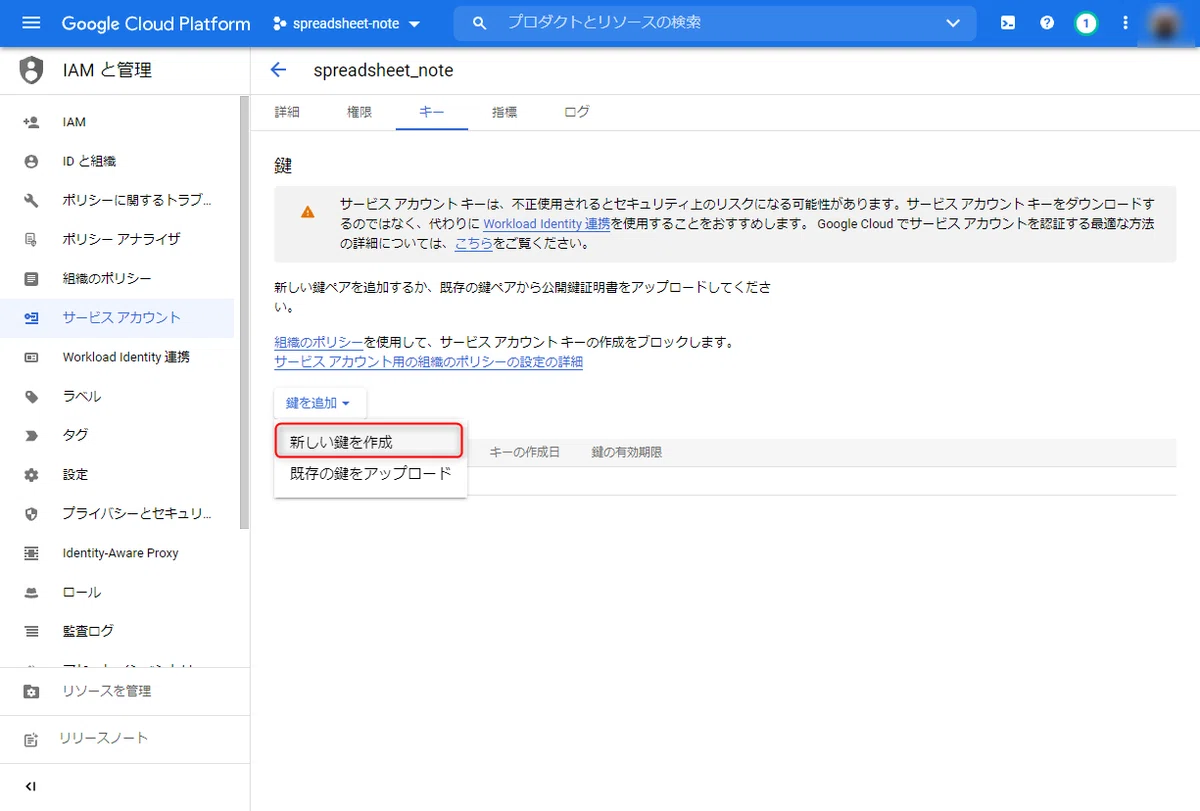Viewport: 1200px width, 811px height.
Task: Click the タグ arrow-shaped icon
Action: click(31, 435)
